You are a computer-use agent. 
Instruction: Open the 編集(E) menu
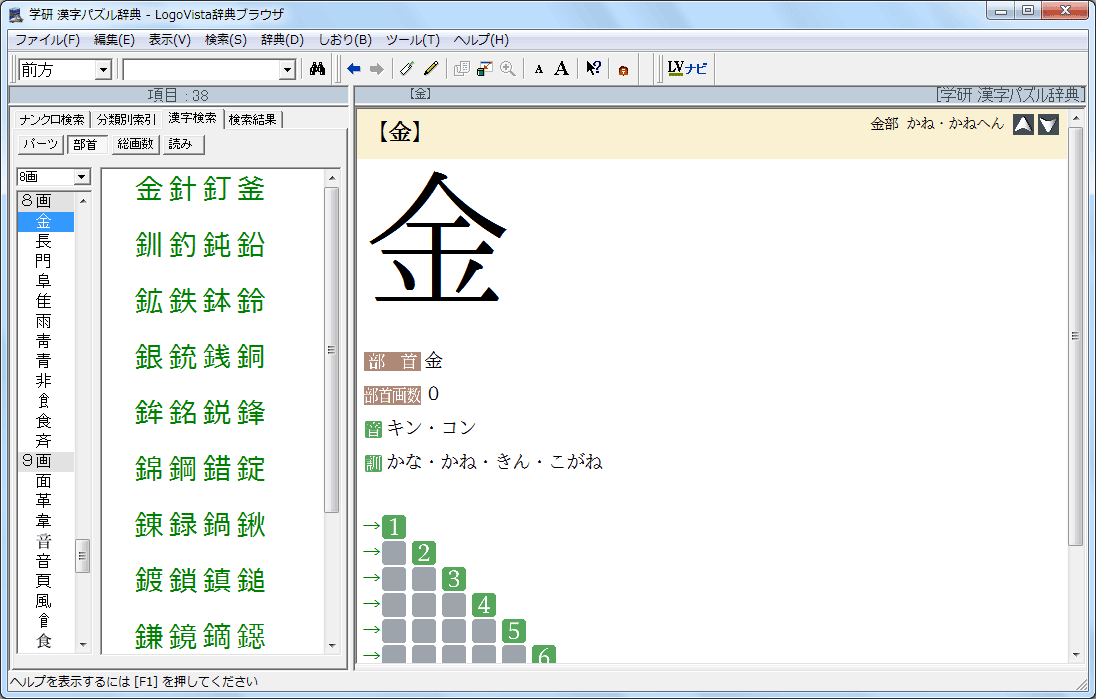[x=114, y=40]
